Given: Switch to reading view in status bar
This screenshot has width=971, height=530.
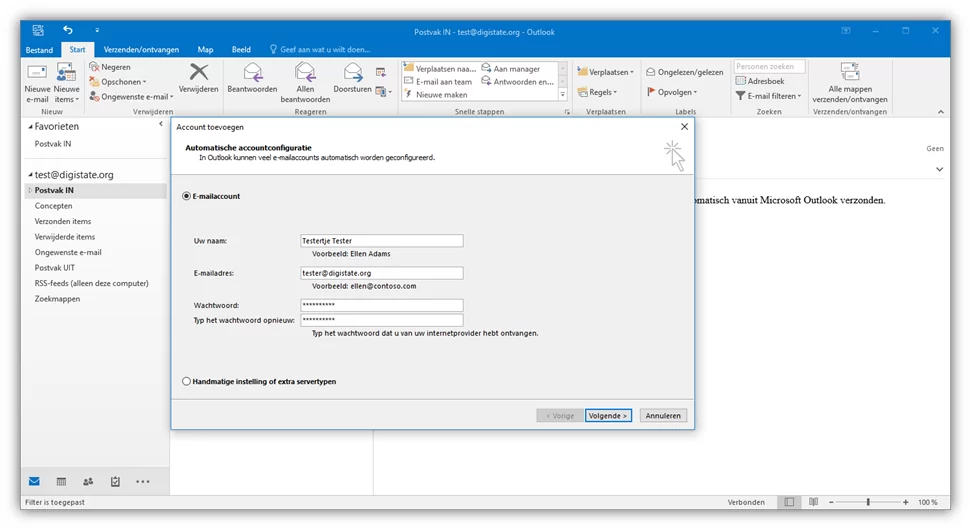Looking at the screenshot, I should (813, 502).
